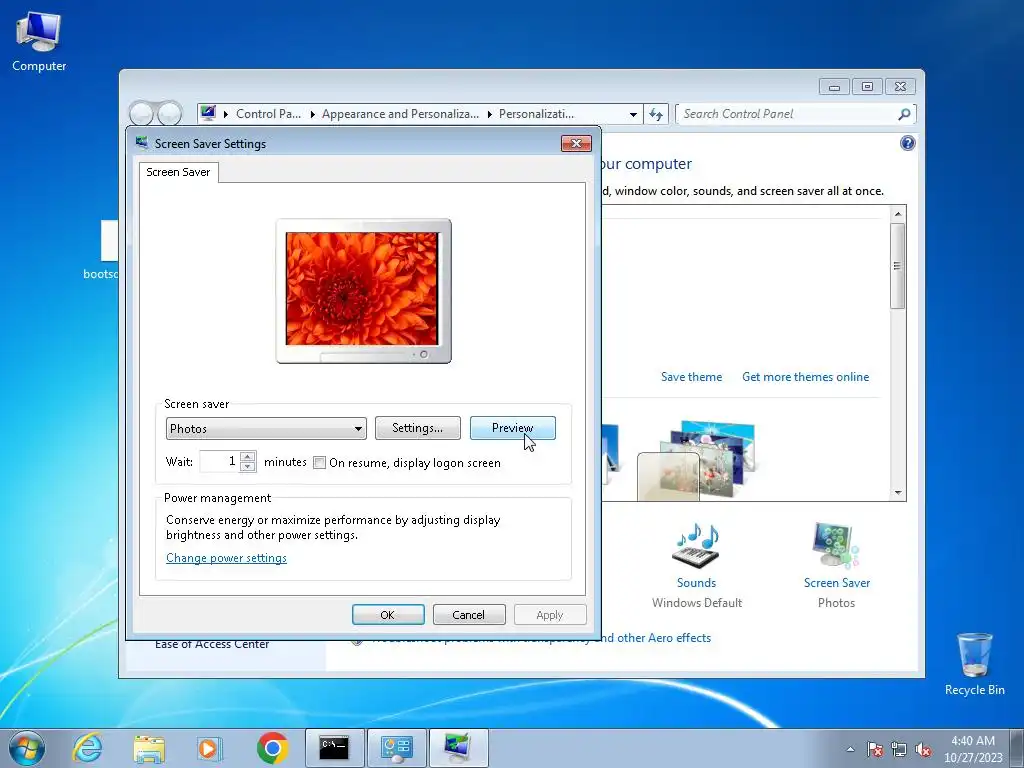The height and width of the screenshot is (768, 1024).
Task: Decrease the wait minutes spinner
Action: coord(248,467)
